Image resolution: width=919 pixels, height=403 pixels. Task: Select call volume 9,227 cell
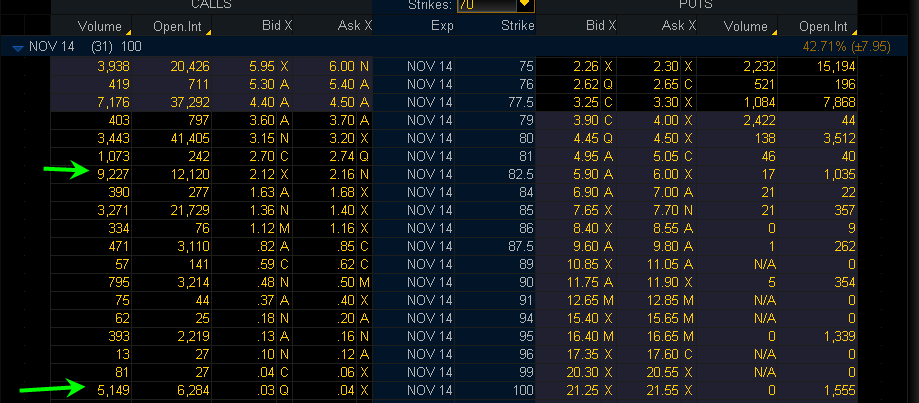tap(100, 172)
